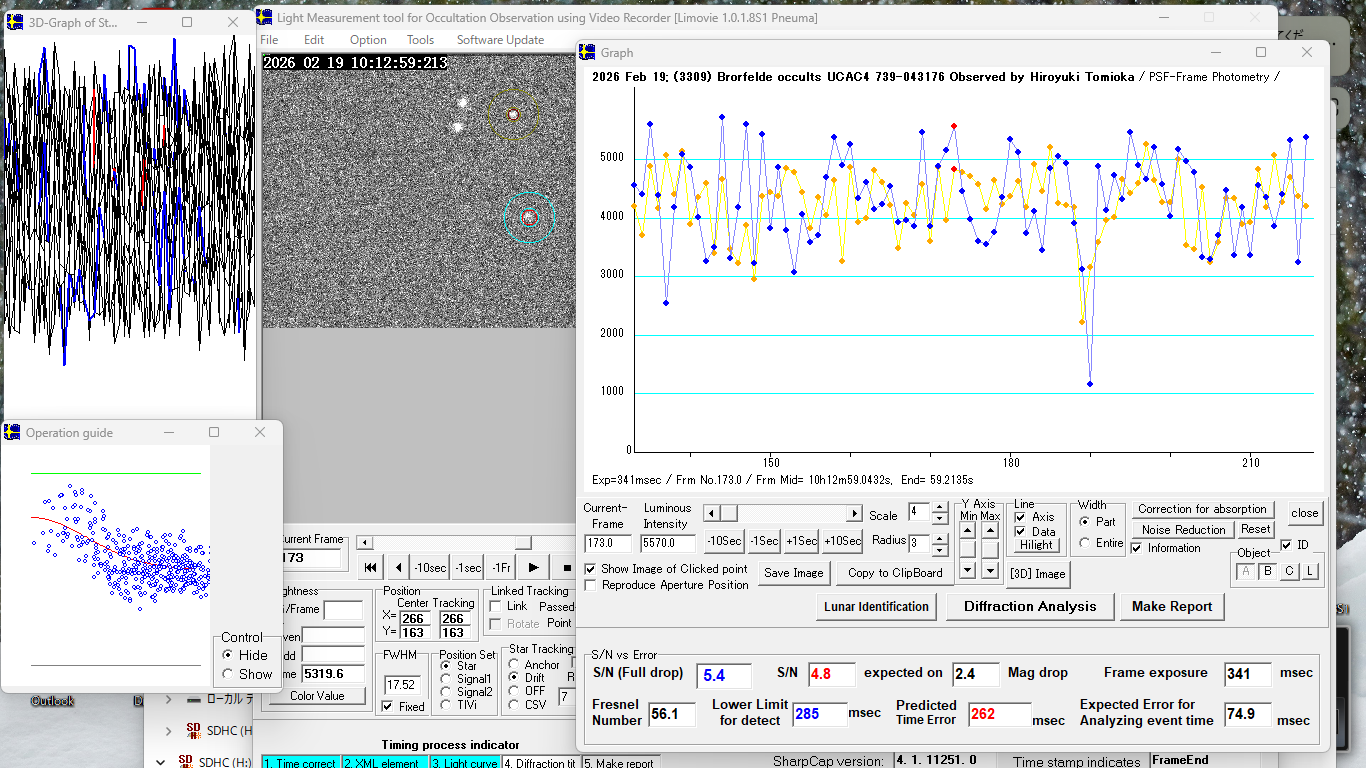Click the video frame position slider thumb

point(522,542)
